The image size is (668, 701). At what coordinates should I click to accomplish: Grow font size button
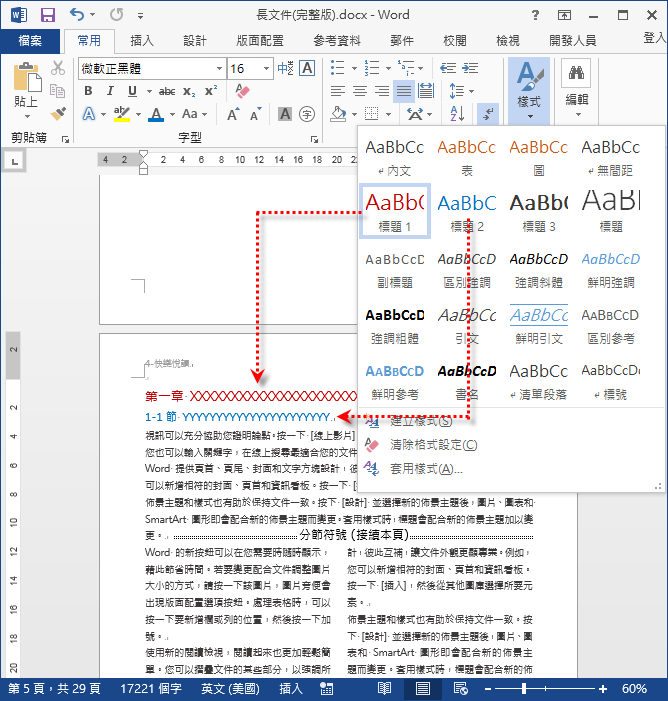(233, 114)
